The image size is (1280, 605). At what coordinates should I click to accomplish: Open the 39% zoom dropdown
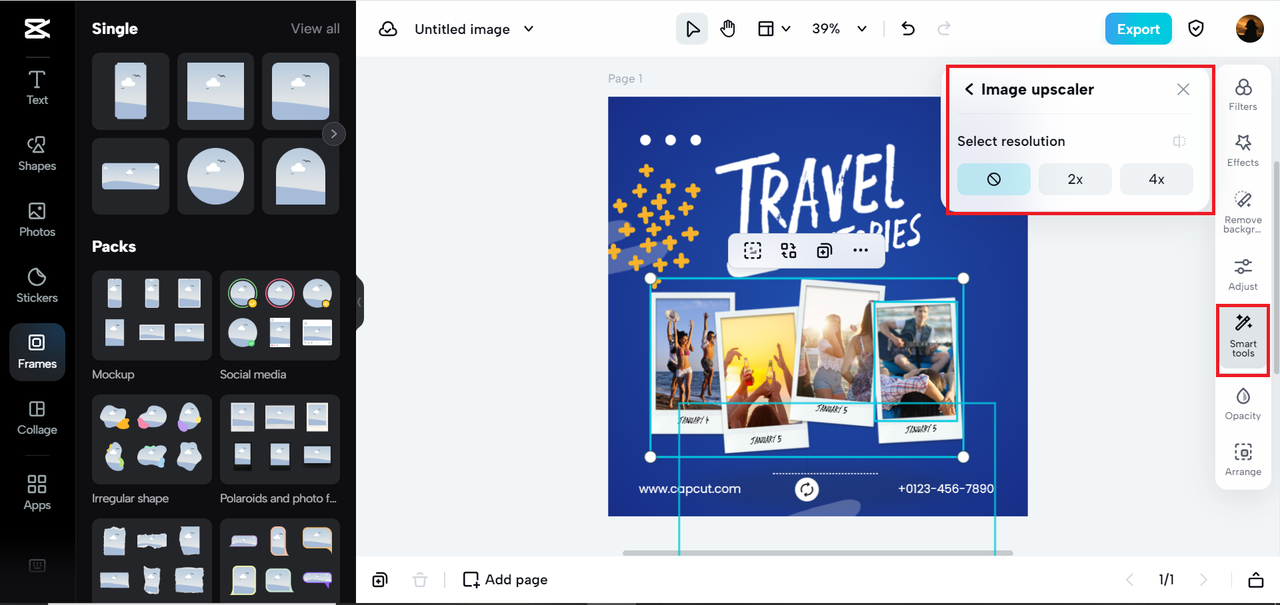click(839, 29)
